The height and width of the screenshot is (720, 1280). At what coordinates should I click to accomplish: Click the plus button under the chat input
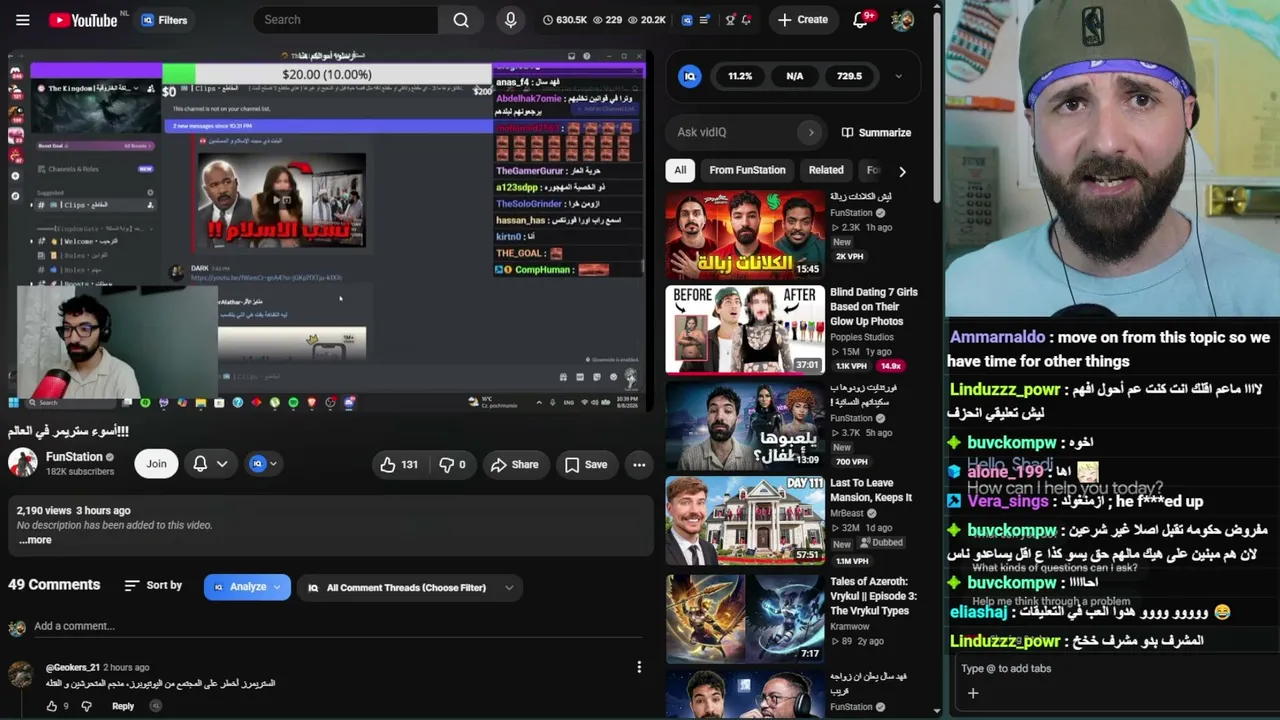pos(972,693)
